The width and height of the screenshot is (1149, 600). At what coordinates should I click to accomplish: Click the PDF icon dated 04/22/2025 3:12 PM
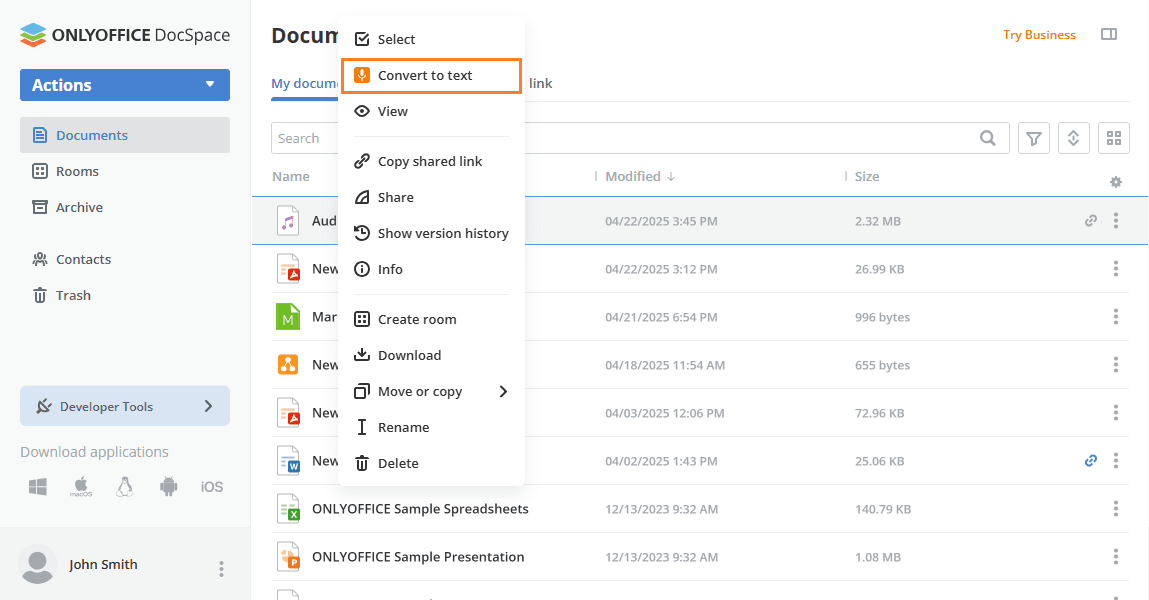coord(288,269)
